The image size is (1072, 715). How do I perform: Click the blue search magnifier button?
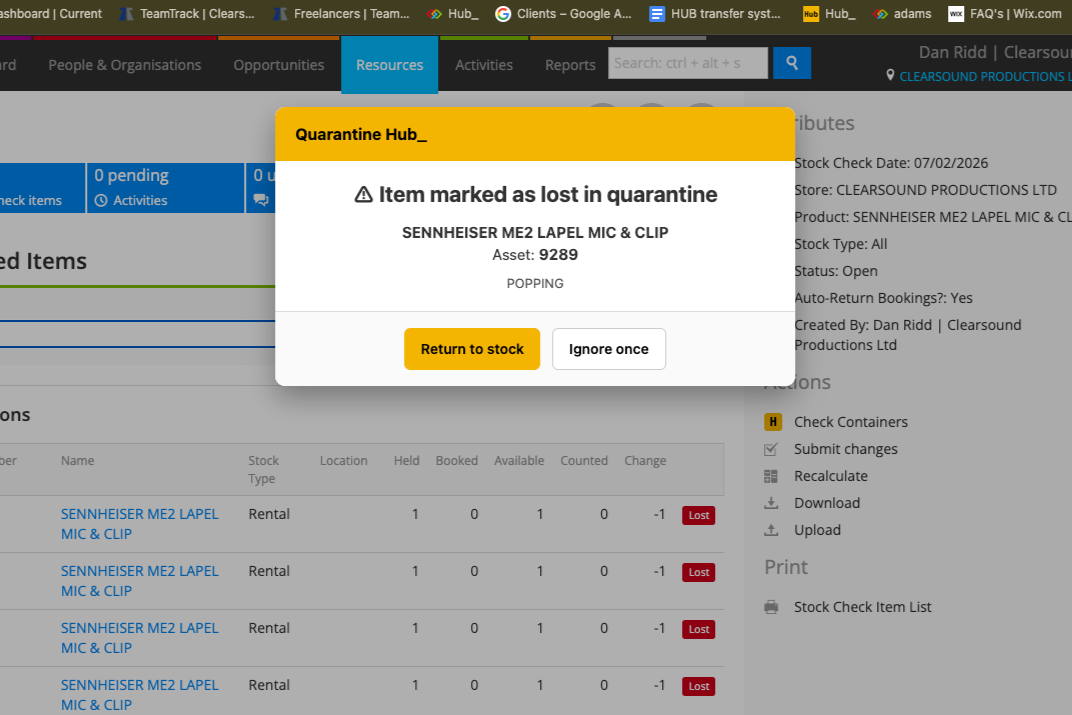(792, 63)
